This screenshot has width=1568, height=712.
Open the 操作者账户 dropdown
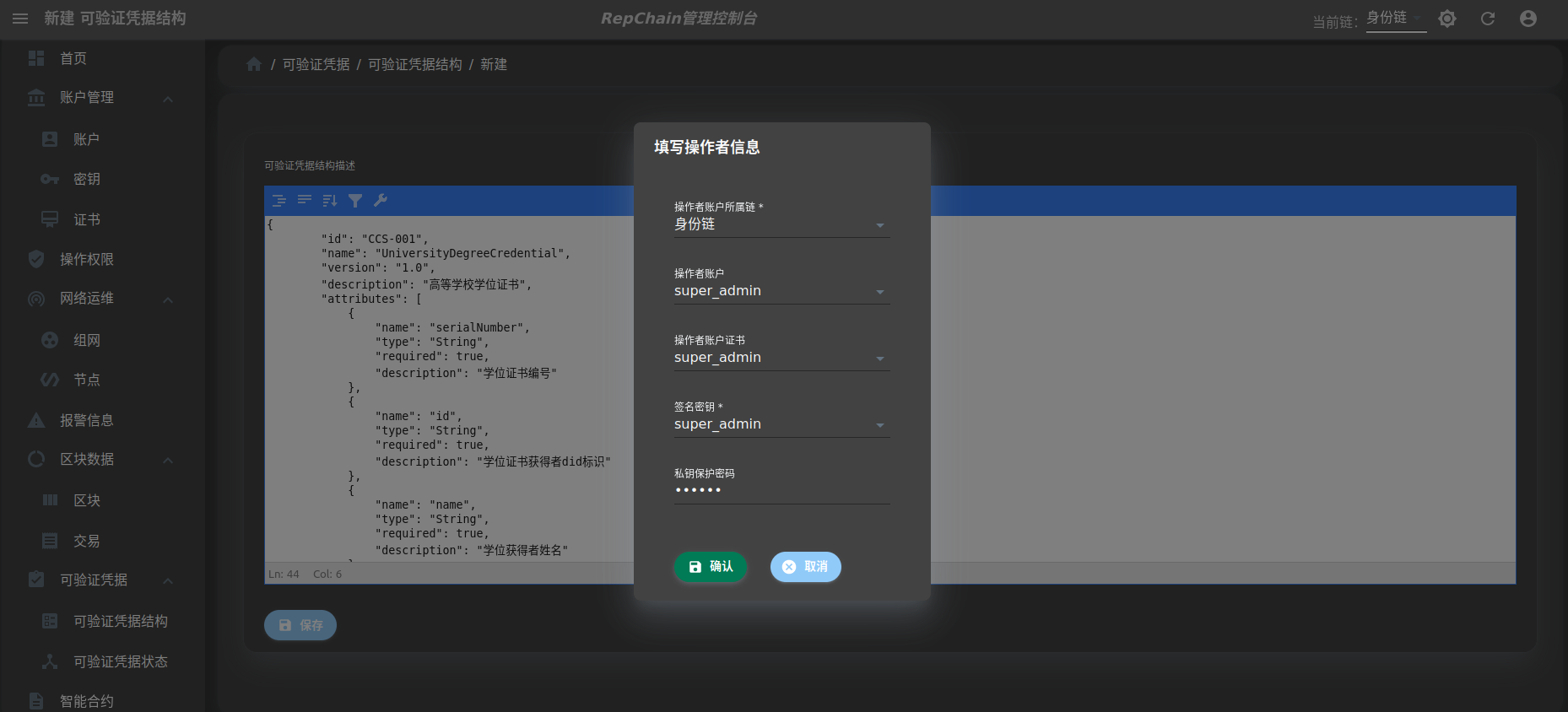[781, 291]
